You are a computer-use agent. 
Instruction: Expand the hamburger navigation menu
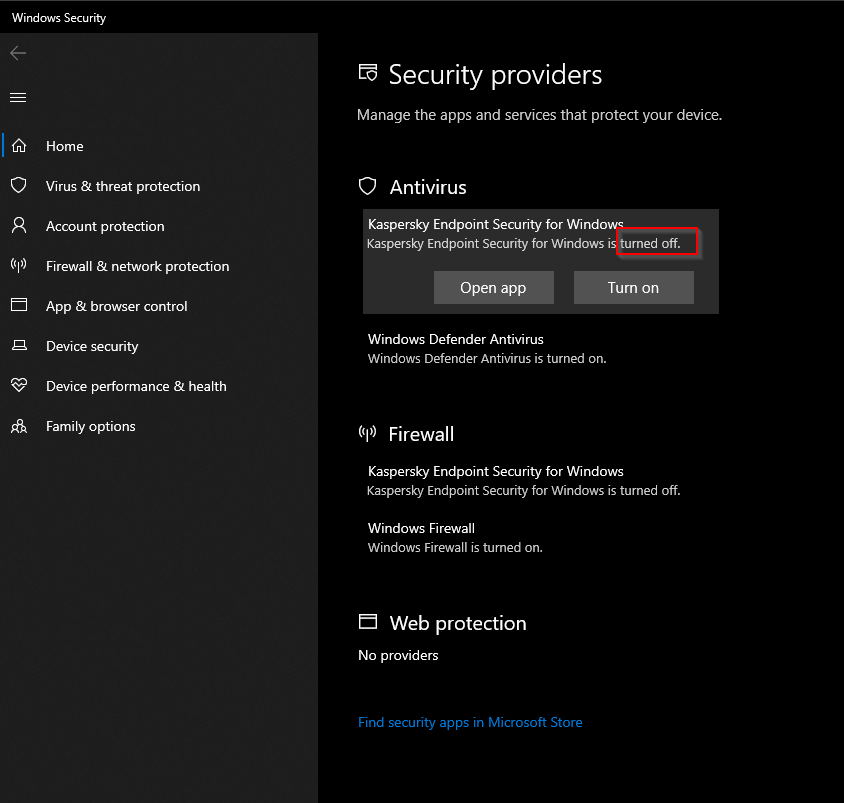point(18,97)
